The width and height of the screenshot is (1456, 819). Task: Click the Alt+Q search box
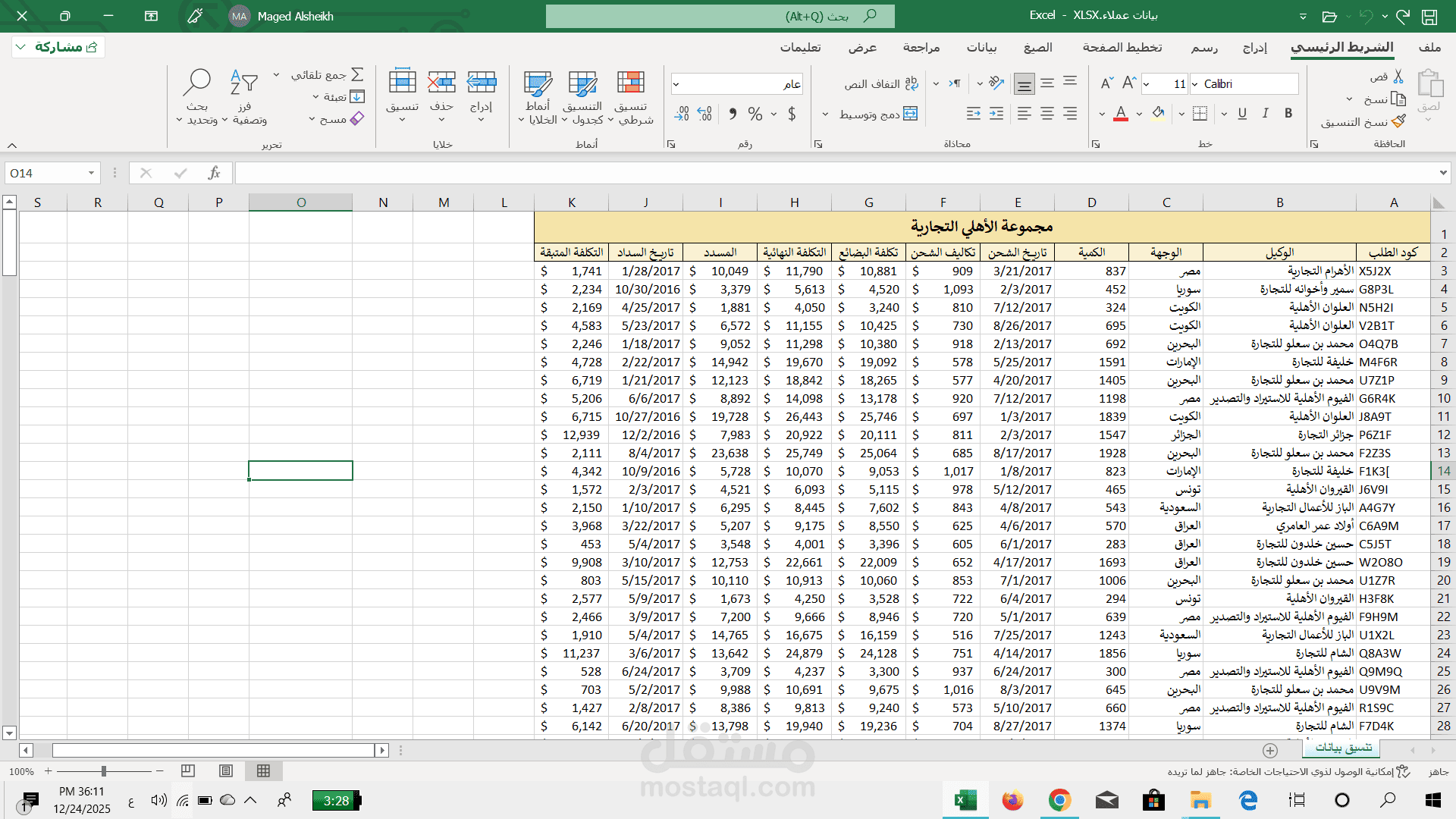[x=720, y=16]
